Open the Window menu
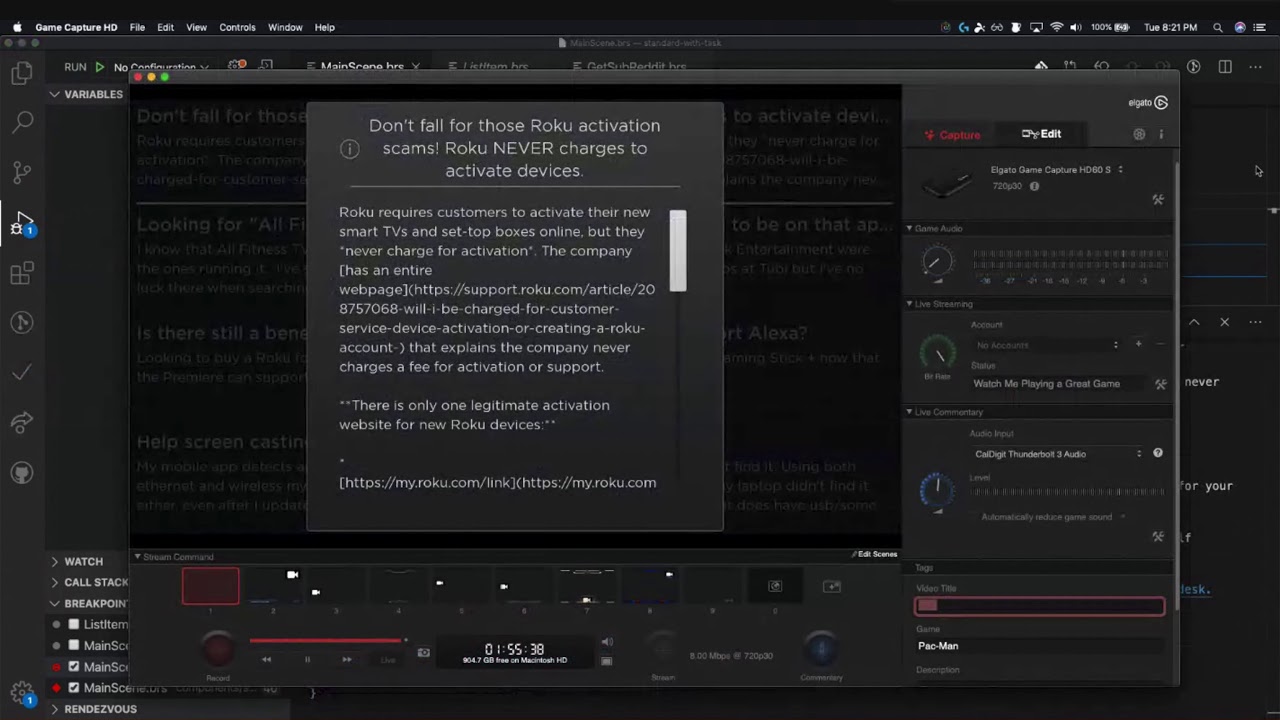This screenshot has width=1280, height=720. coord(285,27)
